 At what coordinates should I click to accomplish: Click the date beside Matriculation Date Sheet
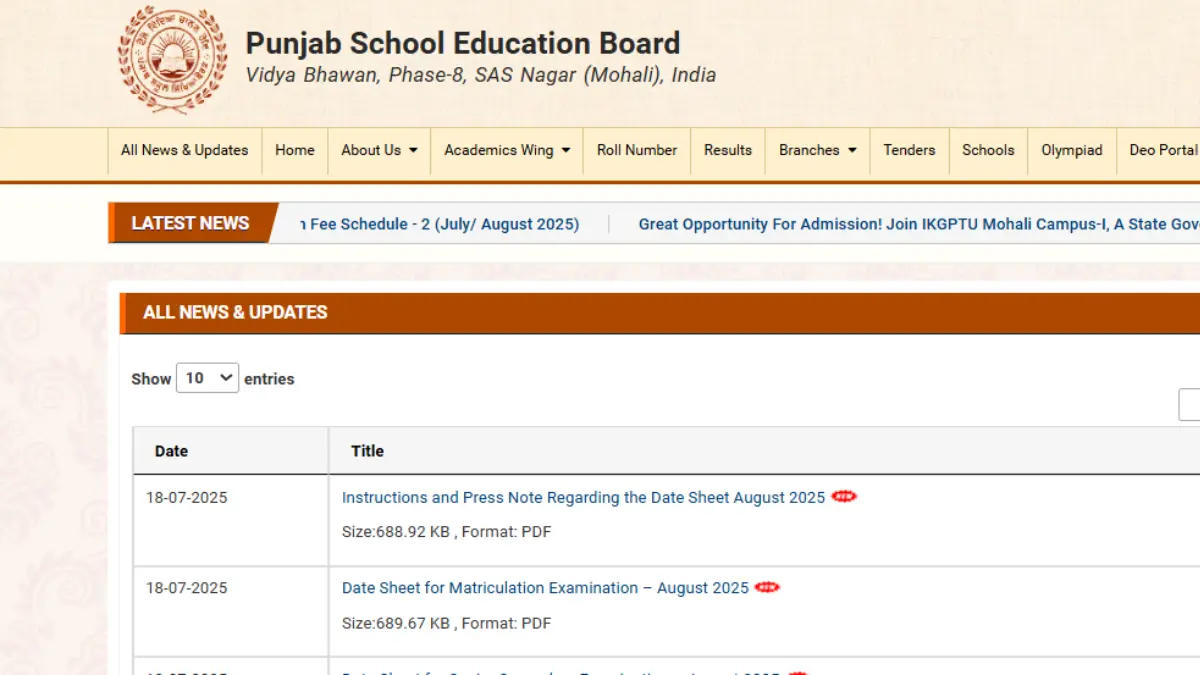(187, 588)
